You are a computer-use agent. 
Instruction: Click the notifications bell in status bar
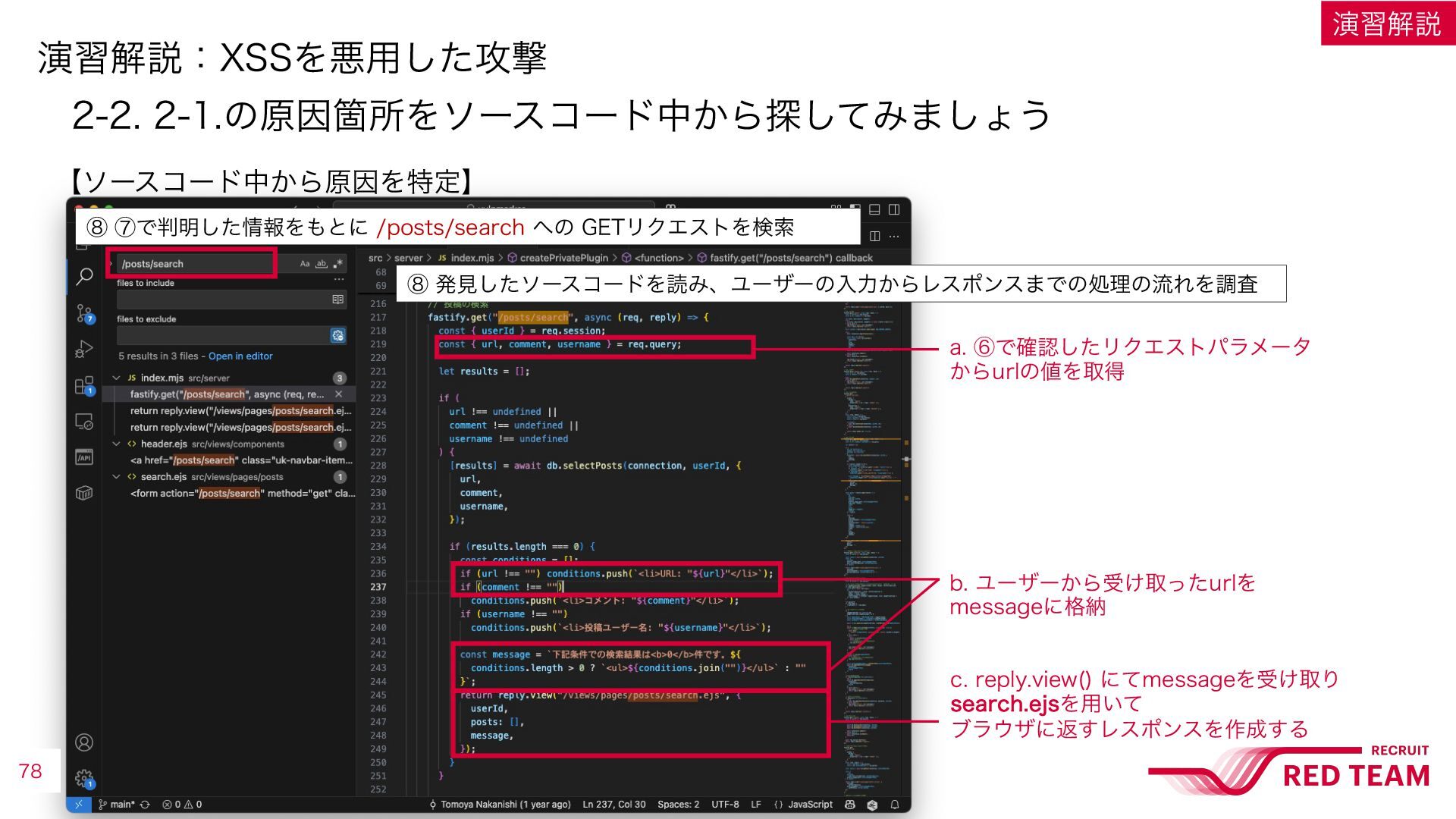tap(895, 805)
